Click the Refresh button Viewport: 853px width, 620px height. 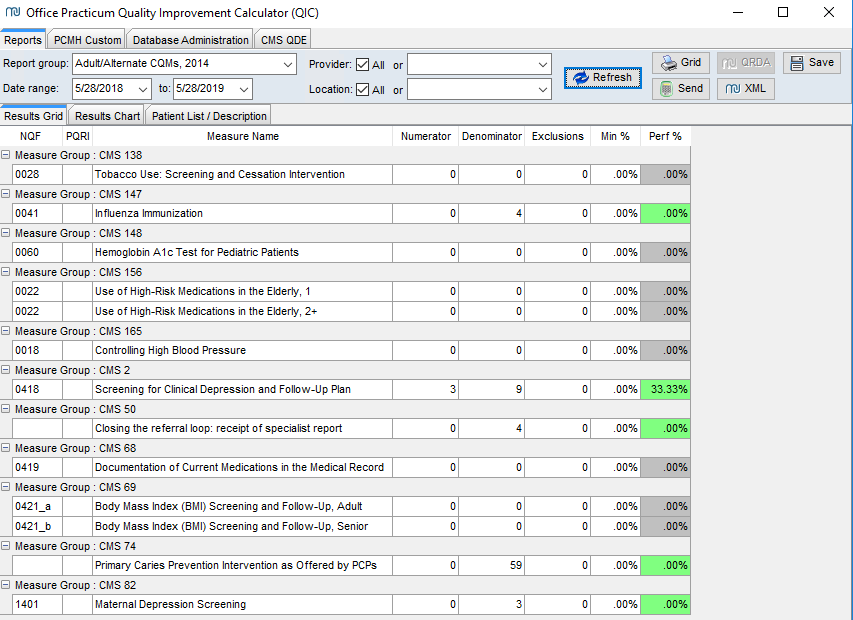pos(602,77)
